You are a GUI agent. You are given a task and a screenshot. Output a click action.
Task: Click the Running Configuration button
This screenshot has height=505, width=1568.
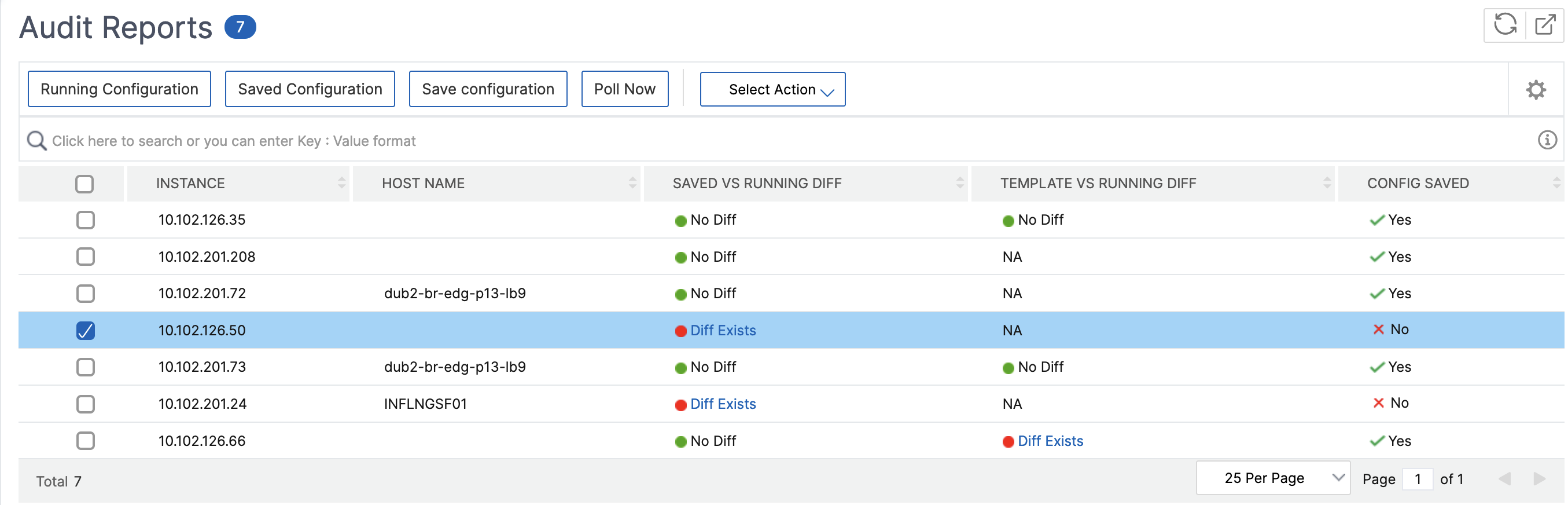[x=119, y=89]
